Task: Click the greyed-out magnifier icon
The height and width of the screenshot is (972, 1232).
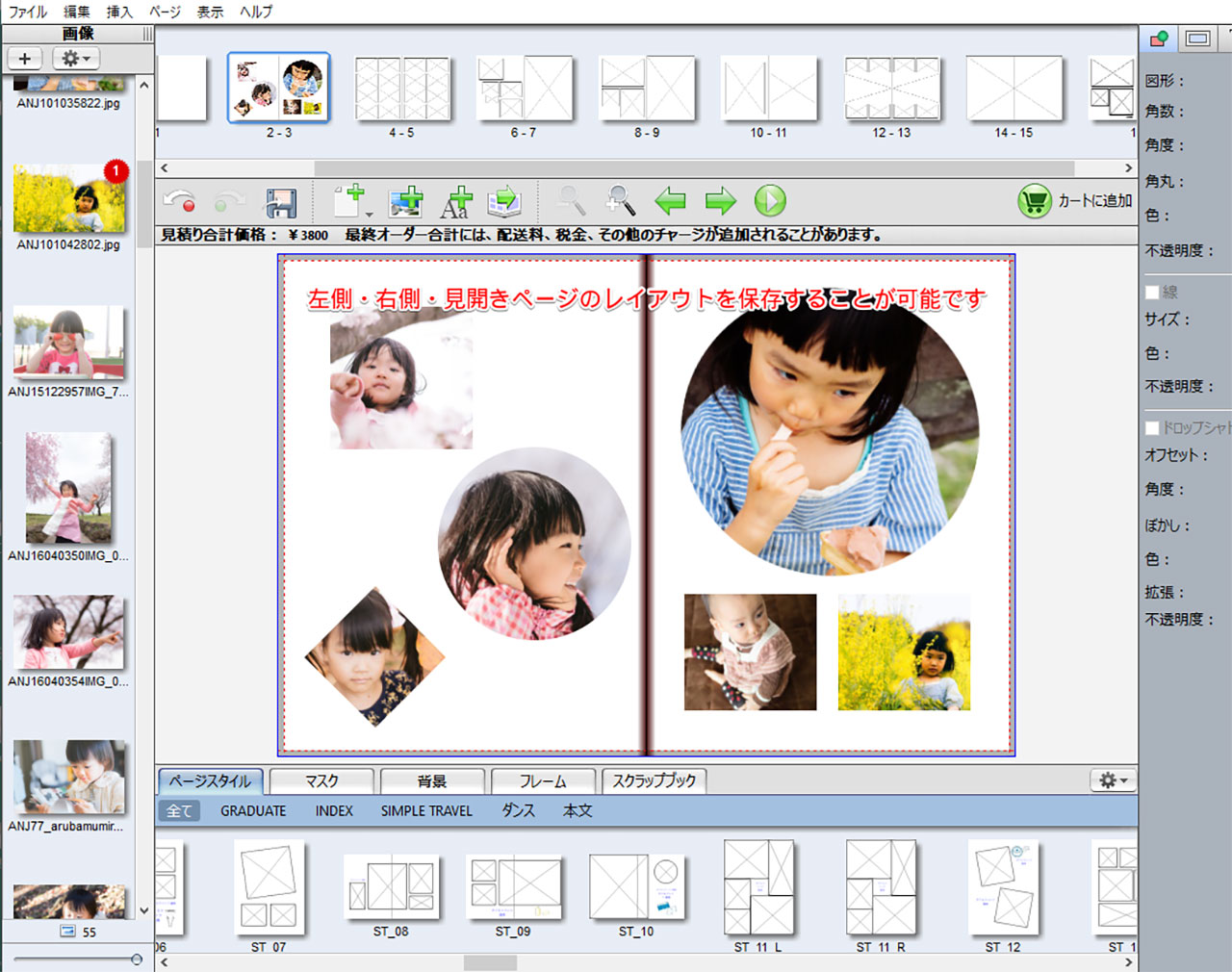Action: tap(572, 200)
